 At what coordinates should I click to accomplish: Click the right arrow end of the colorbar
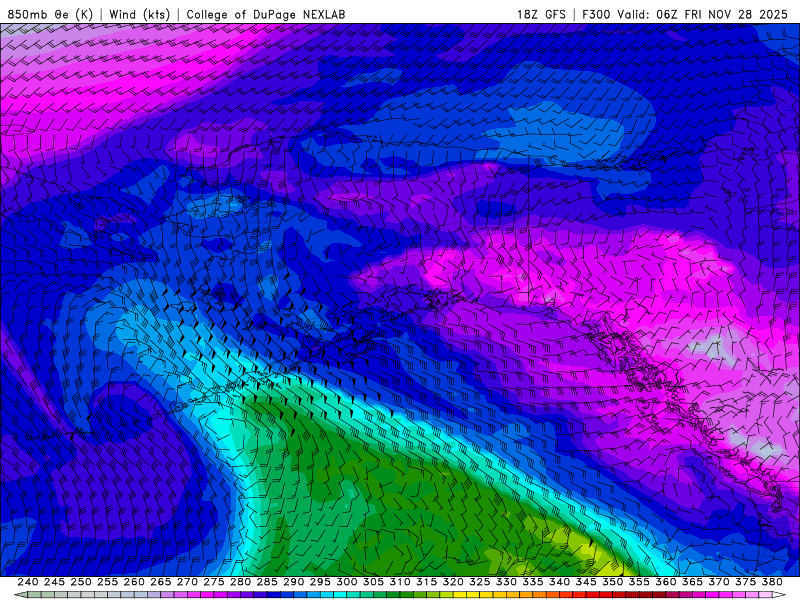click(x=779, y=595)
